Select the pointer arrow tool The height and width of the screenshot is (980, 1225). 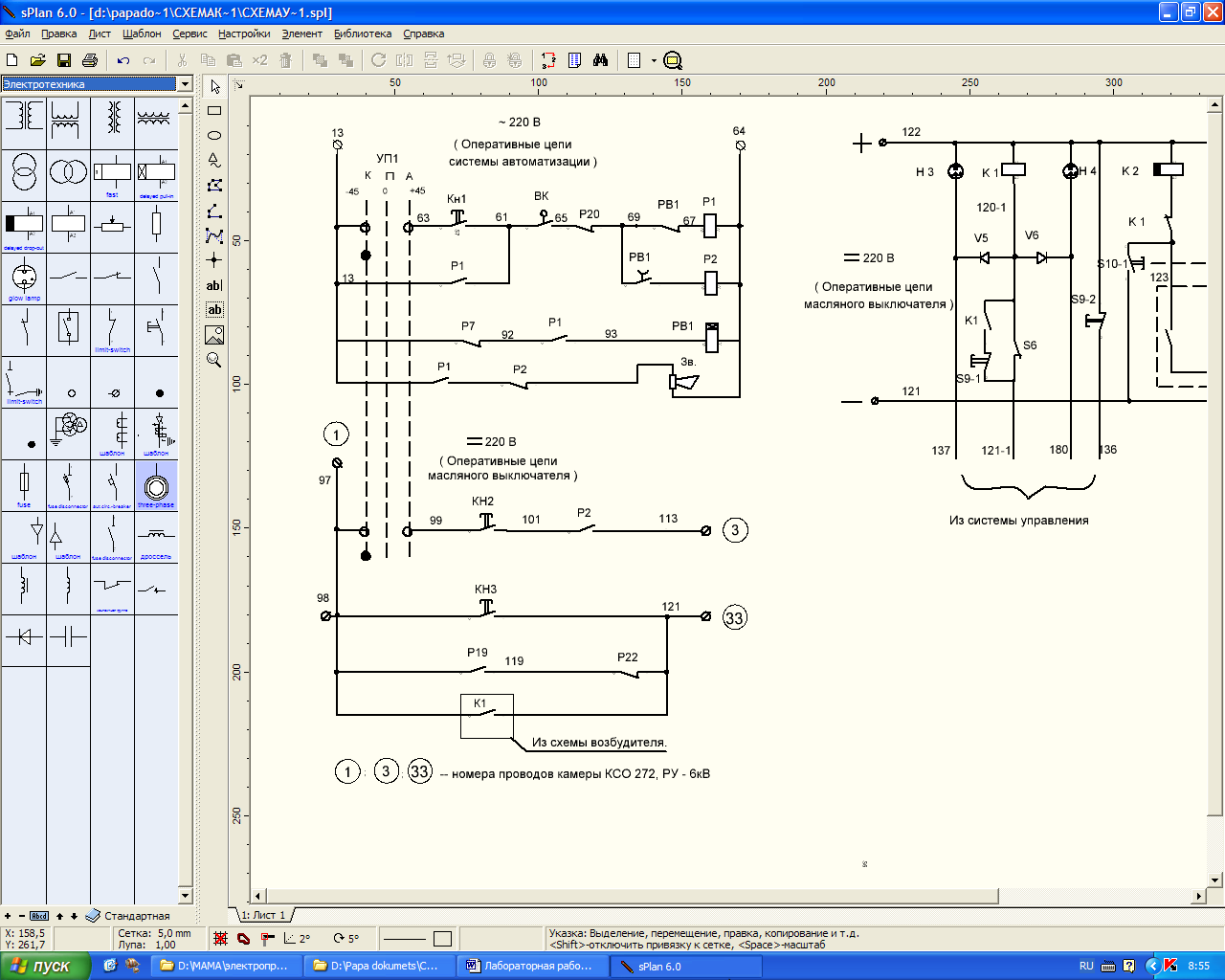click(214, 86)
